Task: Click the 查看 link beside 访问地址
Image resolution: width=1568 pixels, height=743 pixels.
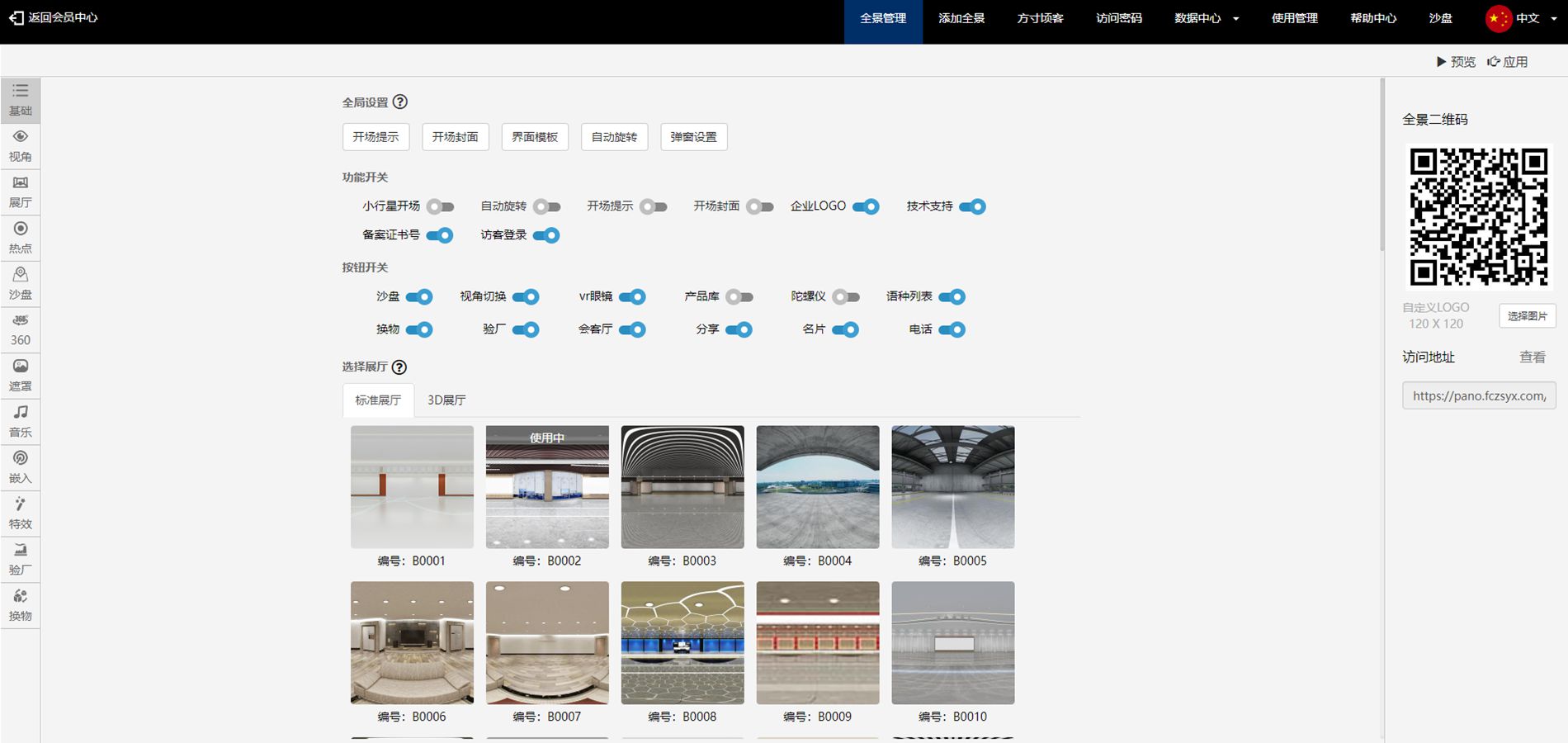Action: click(x=1533, y=357)
